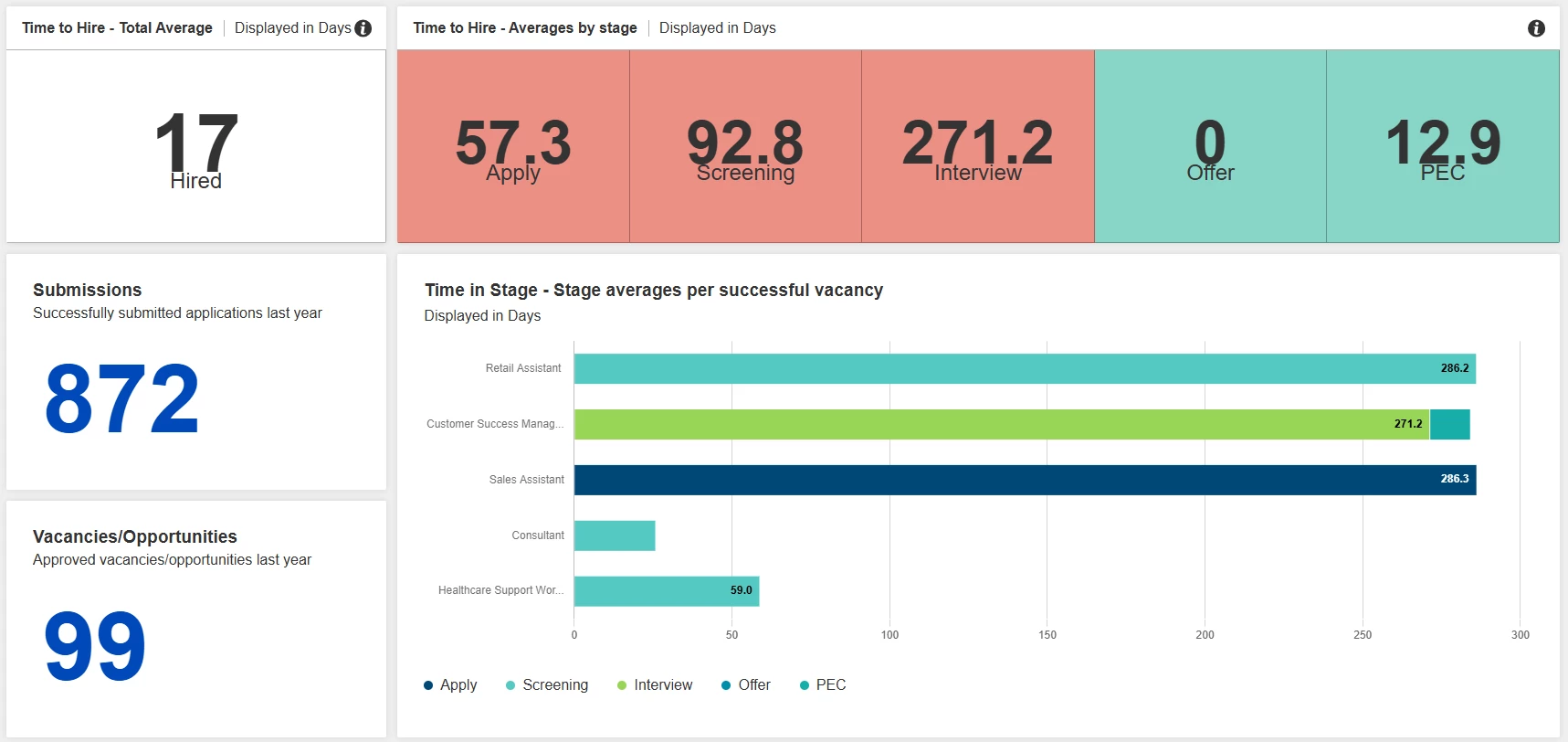This screenshot has width=1568, height=742.
Task: Click the 99 vacancies number
Action: [x=95, y=646]
